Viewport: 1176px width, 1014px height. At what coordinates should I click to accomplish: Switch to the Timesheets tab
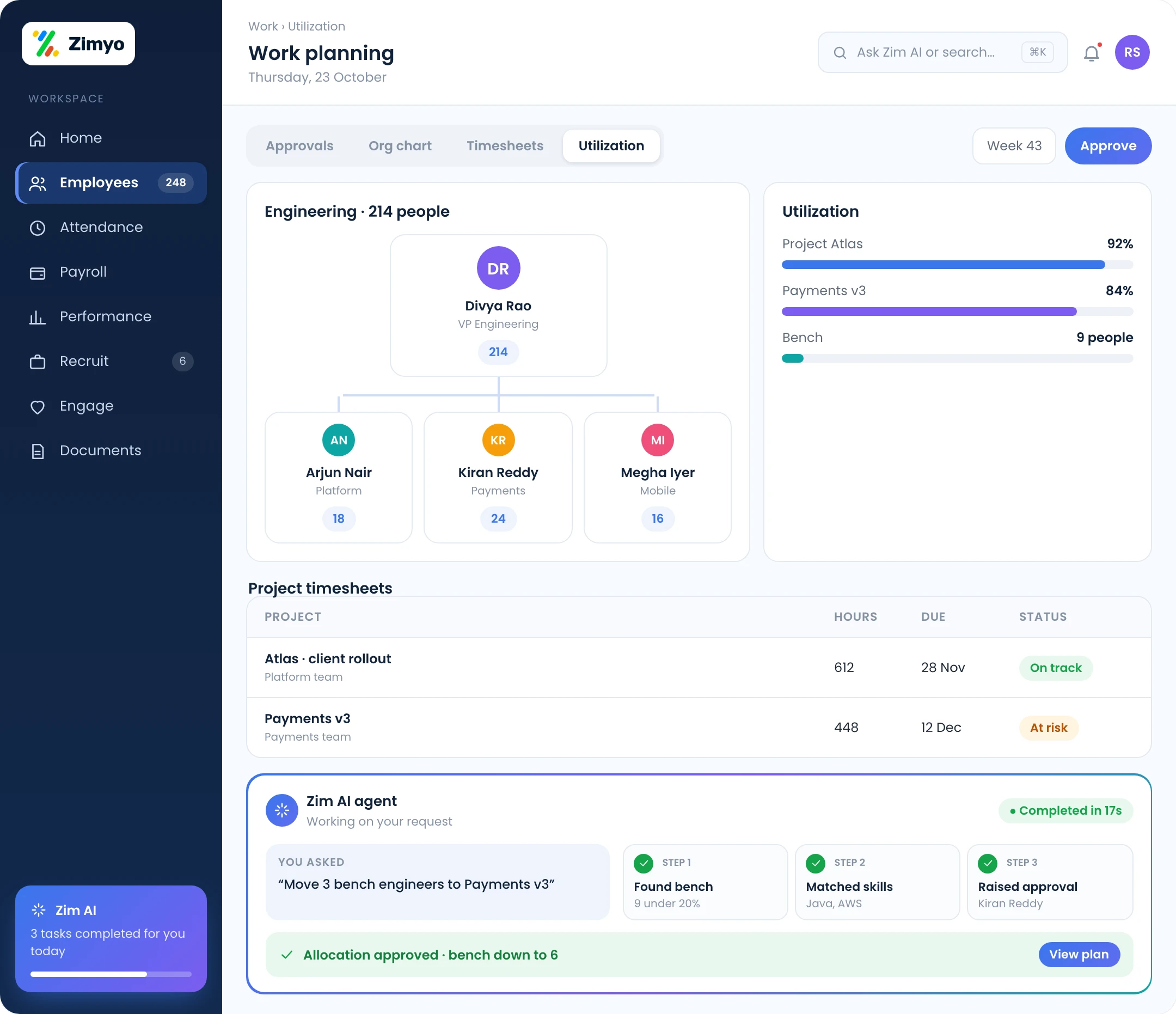pyautogui.click(x=505, y=146)
